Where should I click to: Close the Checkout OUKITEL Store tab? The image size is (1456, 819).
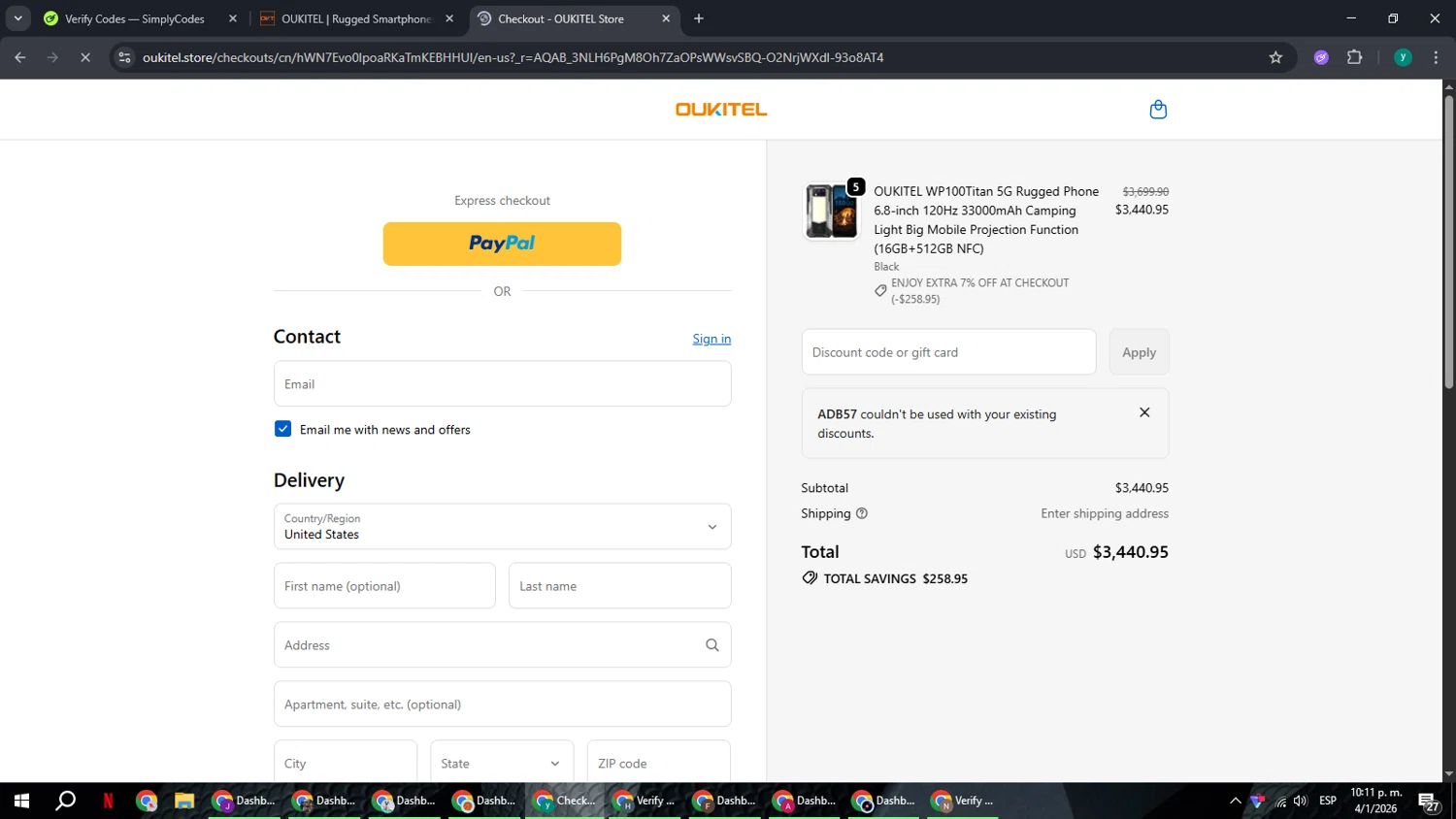click(x=666, y=18)
